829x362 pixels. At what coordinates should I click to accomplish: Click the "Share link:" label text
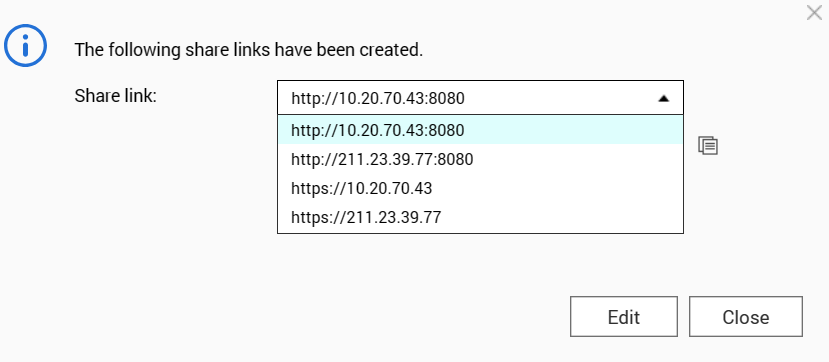[116, 96]
